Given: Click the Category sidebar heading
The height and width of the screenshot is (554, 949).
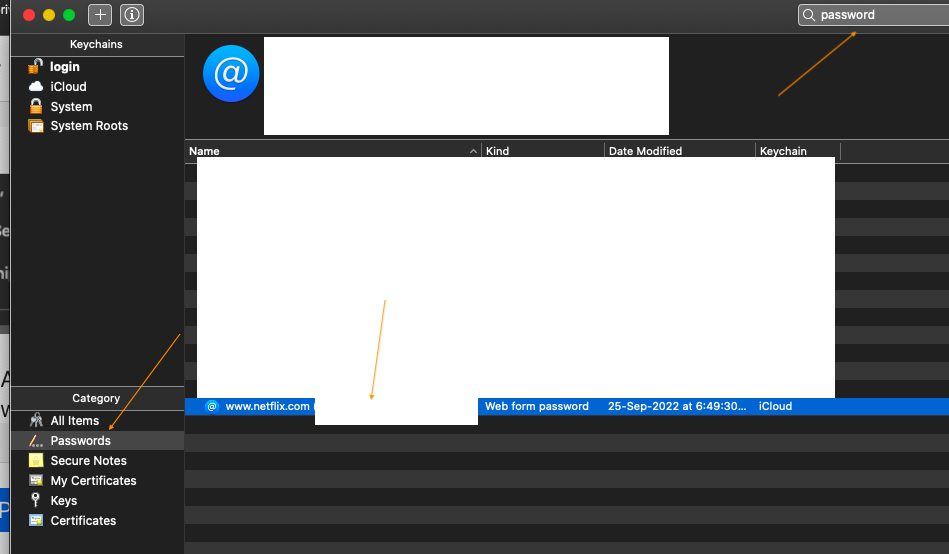Looking at the screenshot, I should point(96,398).
